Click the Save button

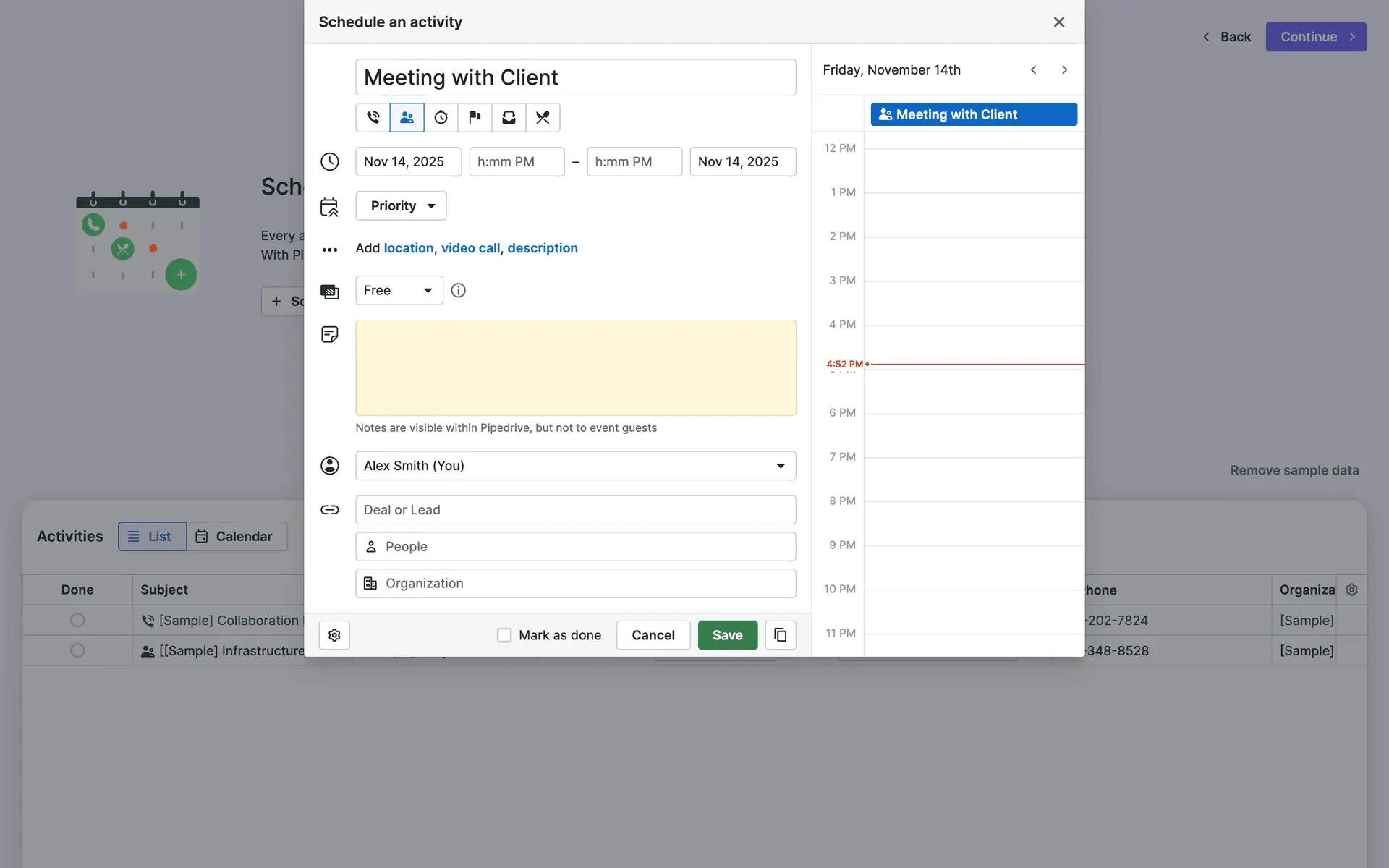point(727,635)
